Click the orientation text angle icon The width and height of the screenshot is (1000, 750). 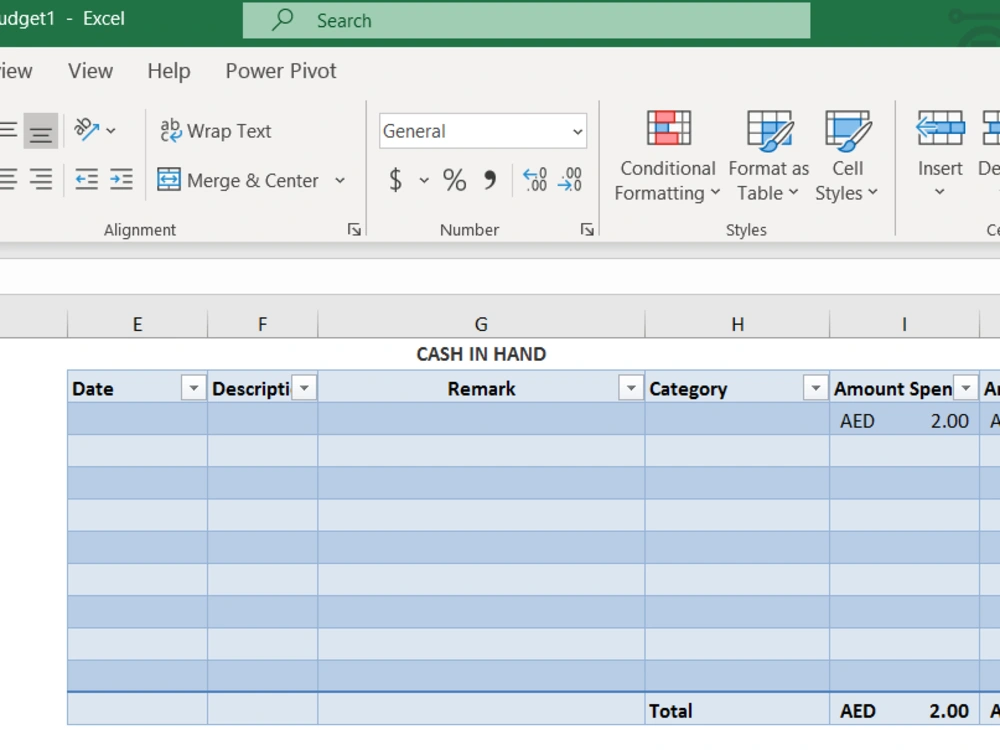coord(86,129)
